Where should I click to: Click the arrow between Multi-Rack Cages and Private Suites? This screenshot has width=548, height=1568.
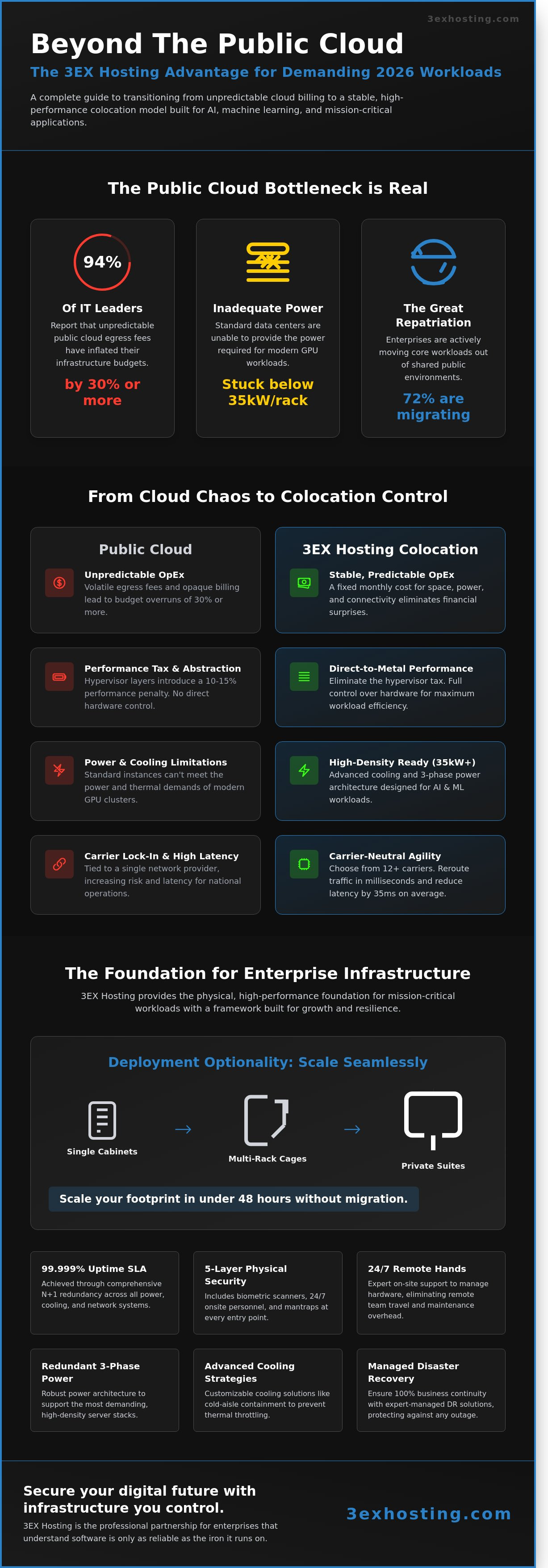click(352, 1129)
